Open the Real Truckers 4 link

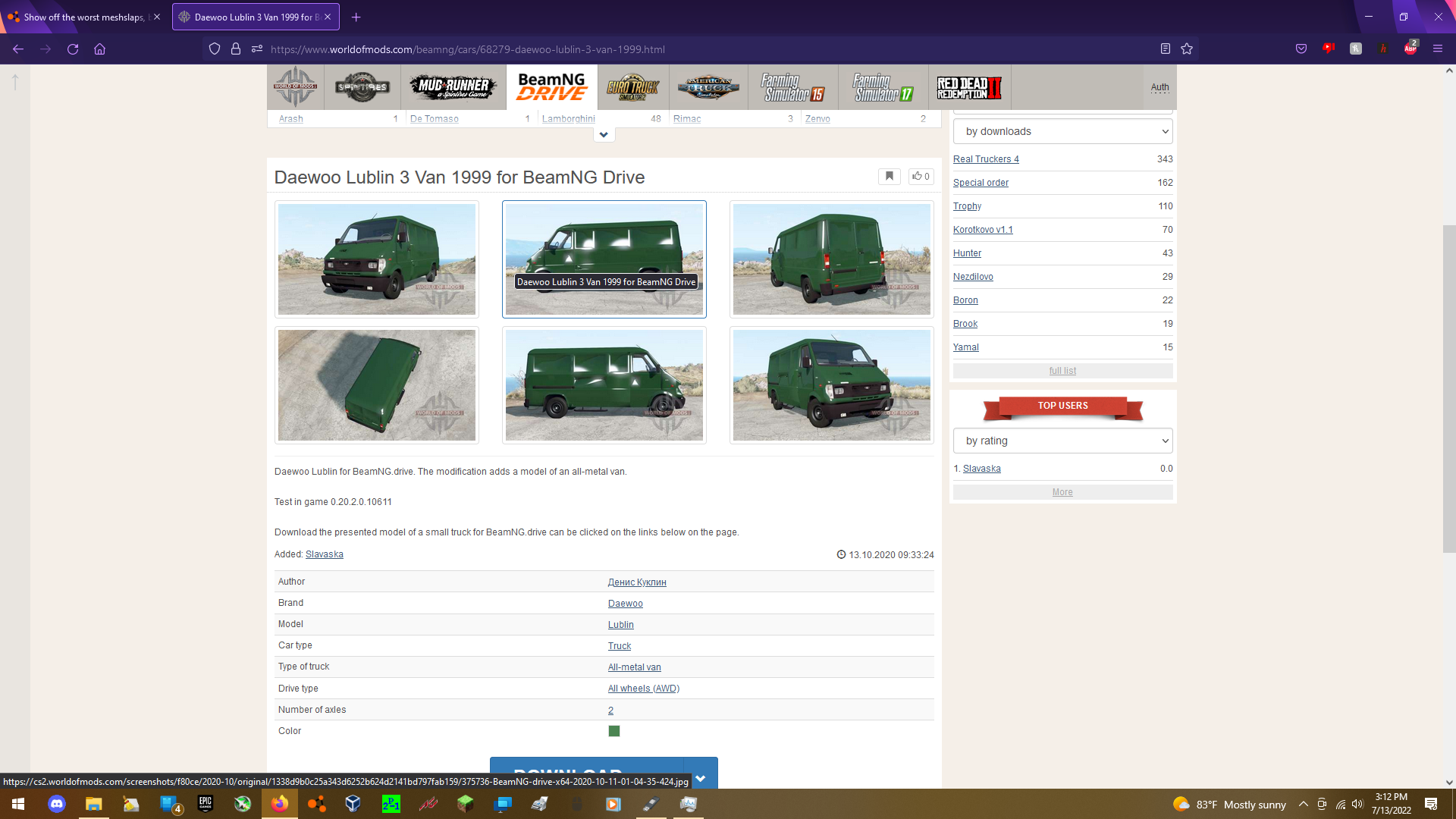986,159
